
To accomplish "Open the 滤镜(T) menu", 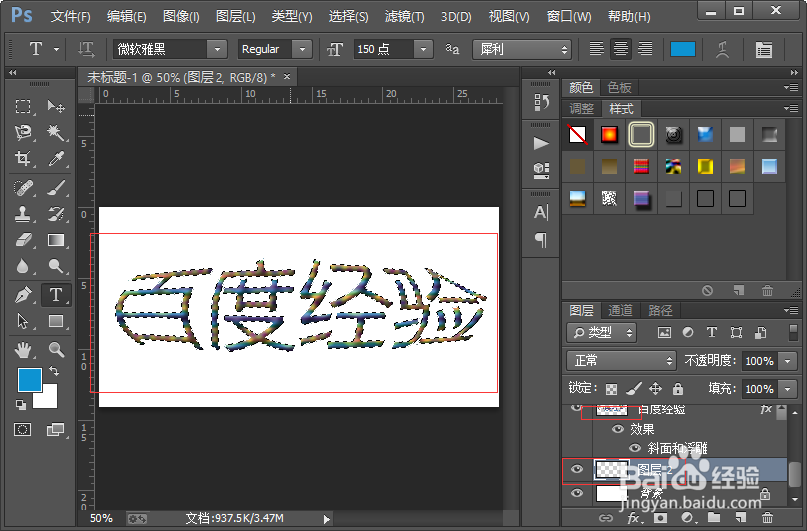I will [405, 17].
